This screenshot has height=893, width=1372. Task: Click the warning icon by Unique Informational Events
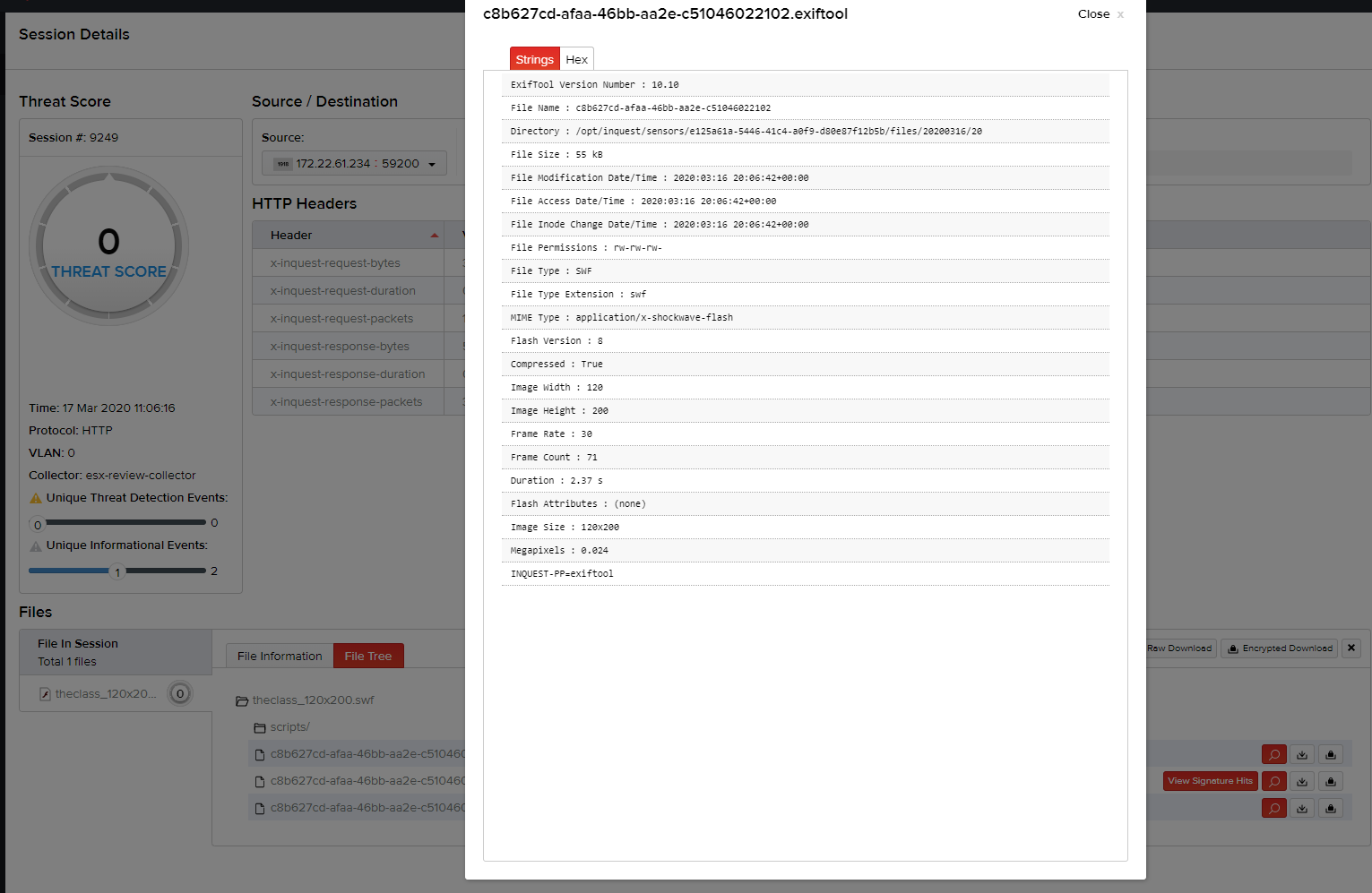pos(36,545)
